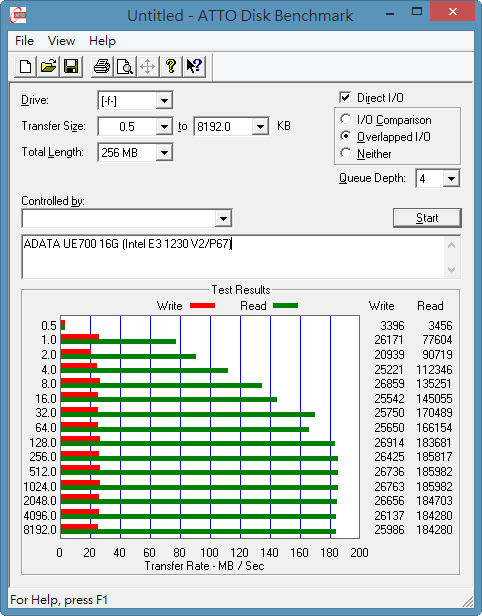Click the New document toolbar icon
482x616 pixels.
coord(26,66)
